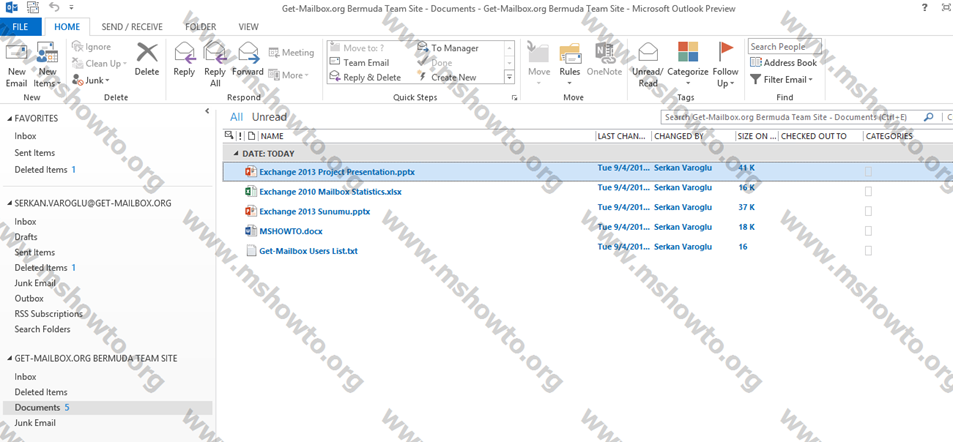This screenshot has height=442, width=953.
Task: Select the Move to: ? quick step
Action: tap(357, 48)
